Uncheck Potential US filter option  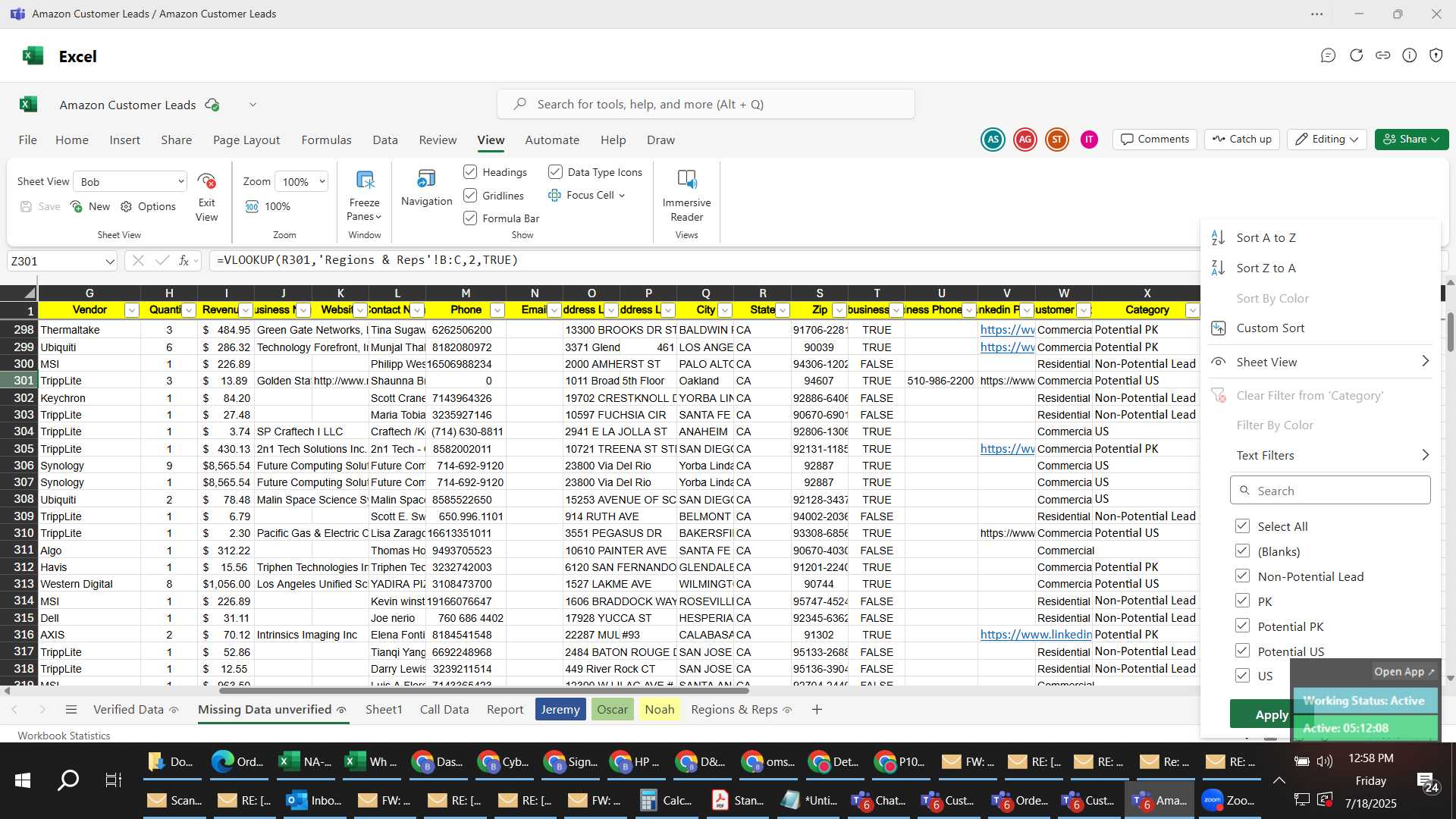(x=1242, y=651)
